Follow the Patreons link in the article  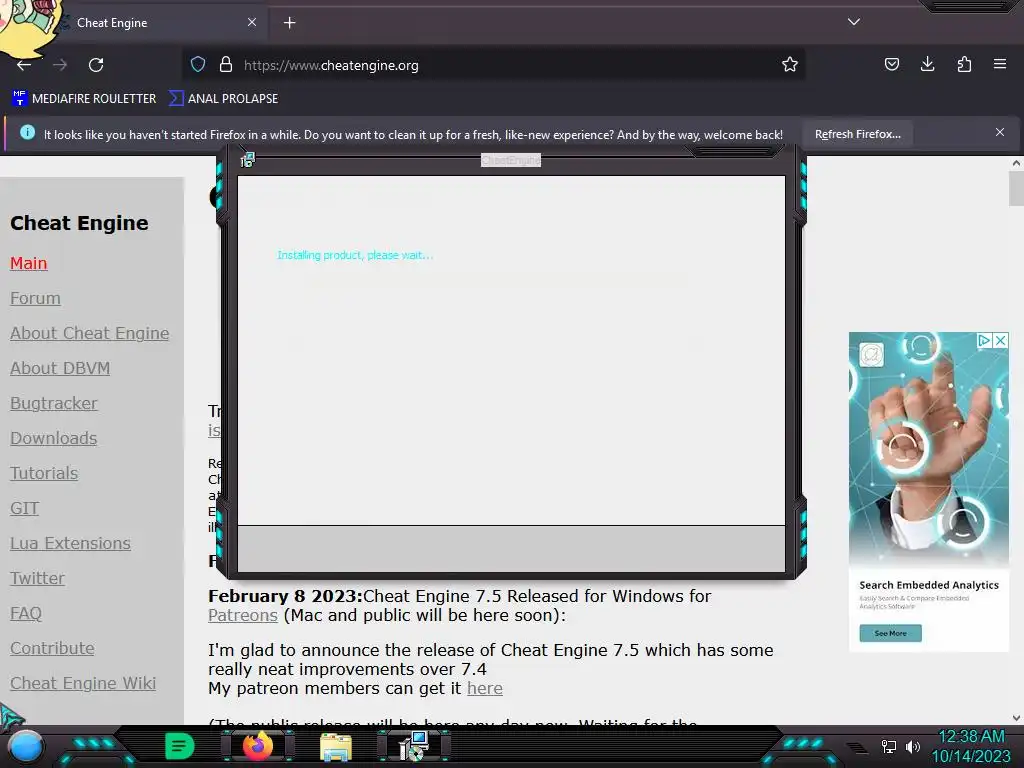pos(243,616)
